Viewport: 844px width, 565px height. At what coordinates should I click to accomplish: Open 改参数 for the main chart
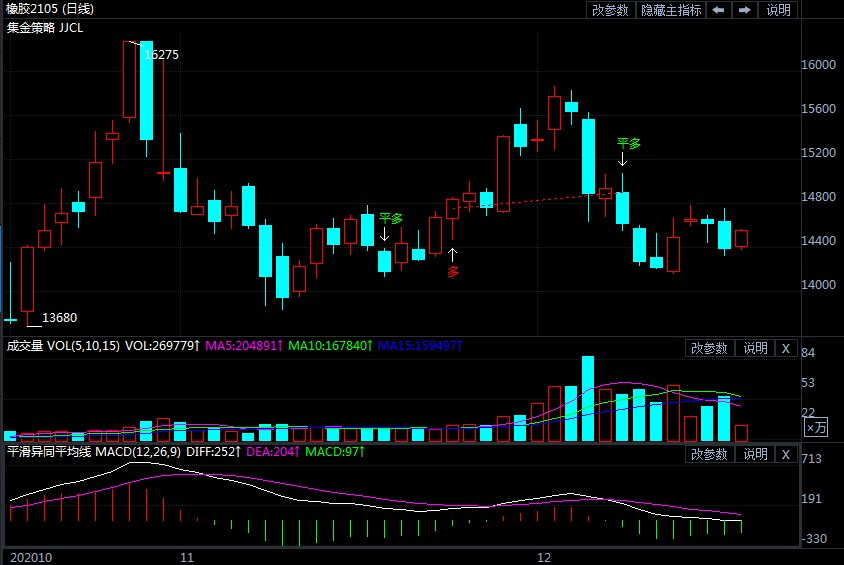(610, 10)
